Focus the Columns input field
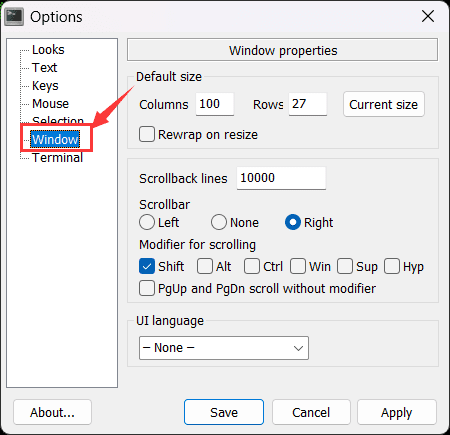Image resolution: width=450 pixels, height=435 pixels. pos(215,104)
